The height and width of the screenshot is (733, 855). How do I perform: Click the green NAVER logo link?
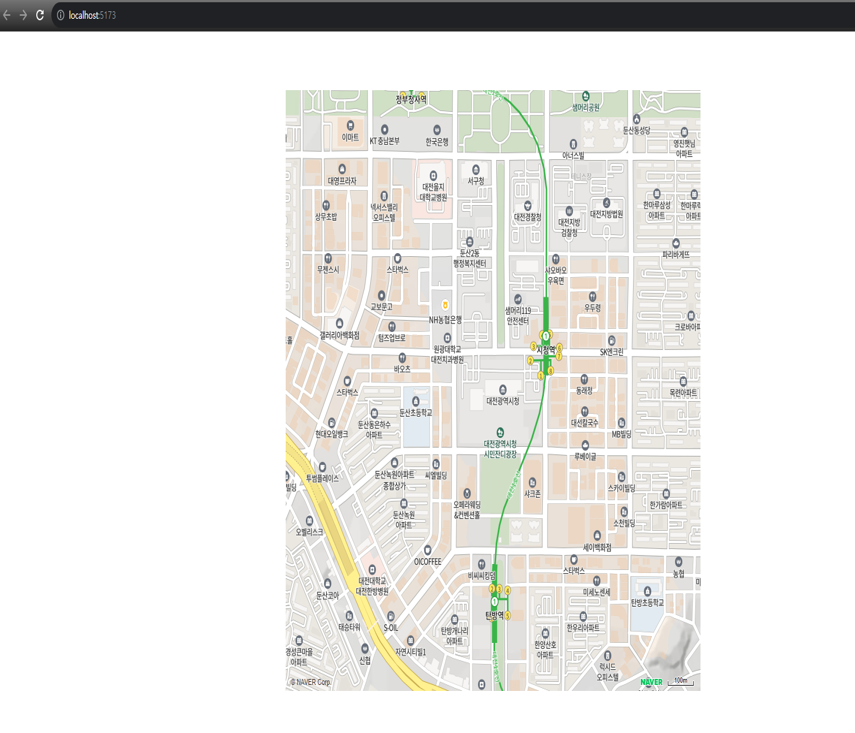point(651,682)
